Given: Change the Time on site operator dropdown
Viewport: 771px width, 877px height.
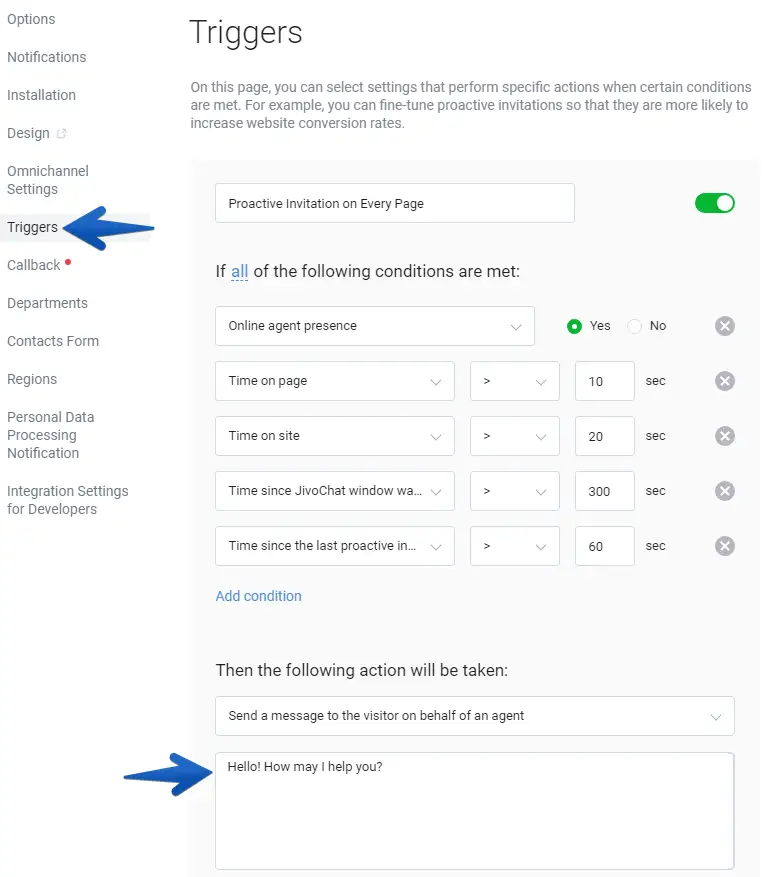Looking at the screenshot, I should (x=514, y=436).
